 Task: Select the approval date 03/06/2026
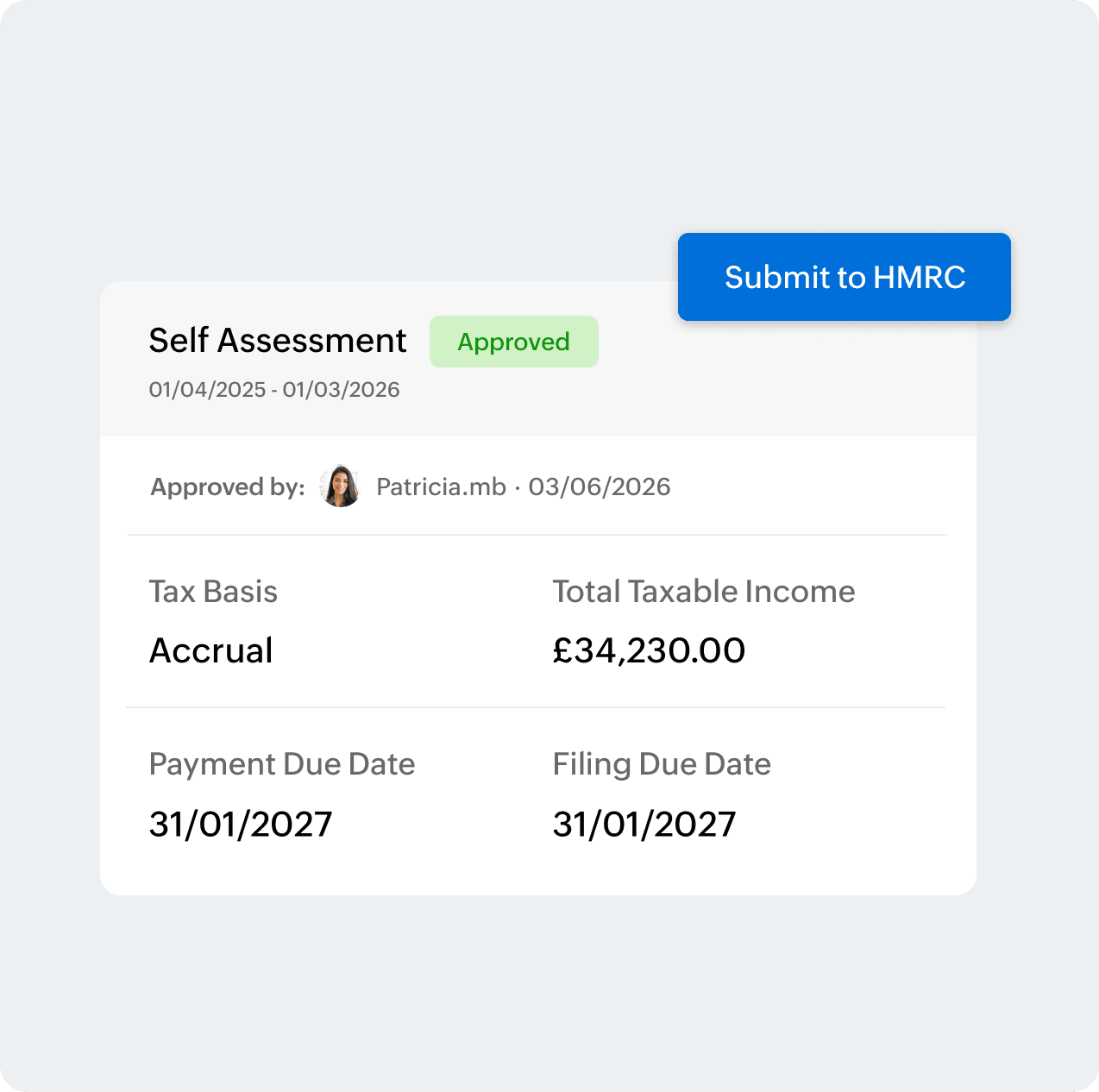pyautogui.click(x=600, y=486)
